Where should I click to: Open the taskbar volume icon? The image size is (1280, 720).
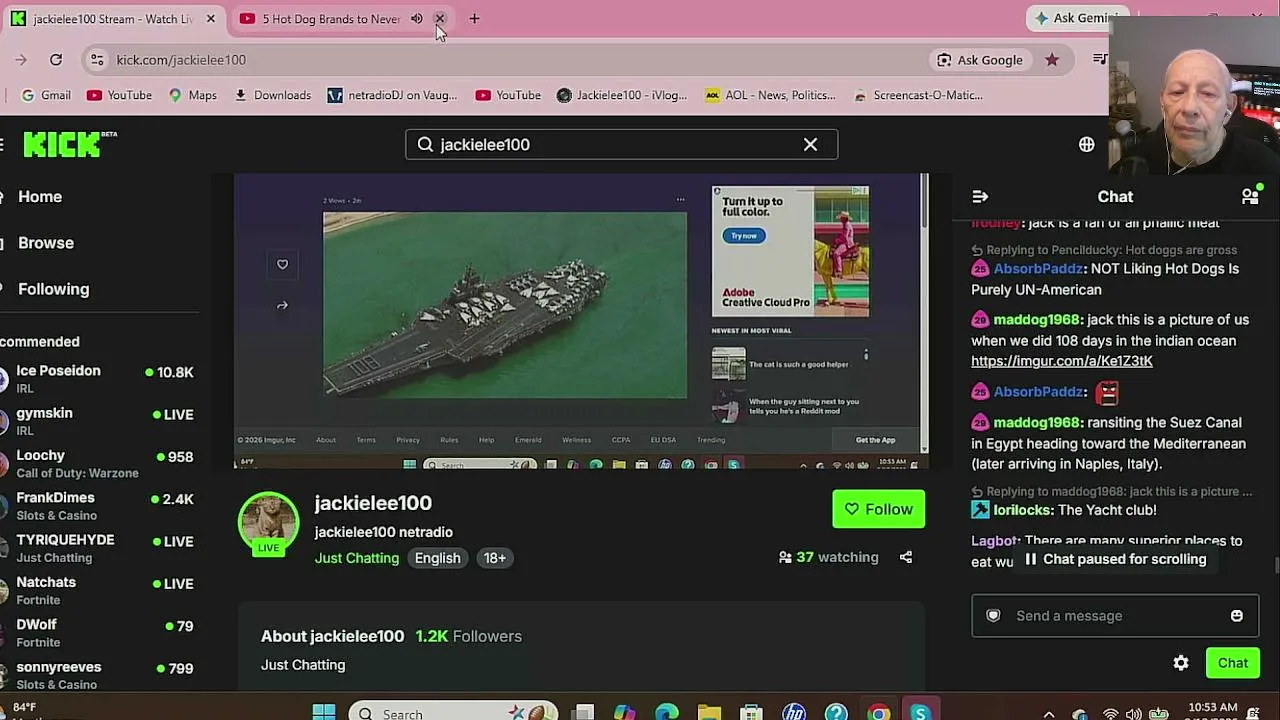(x=1133, y=714)
